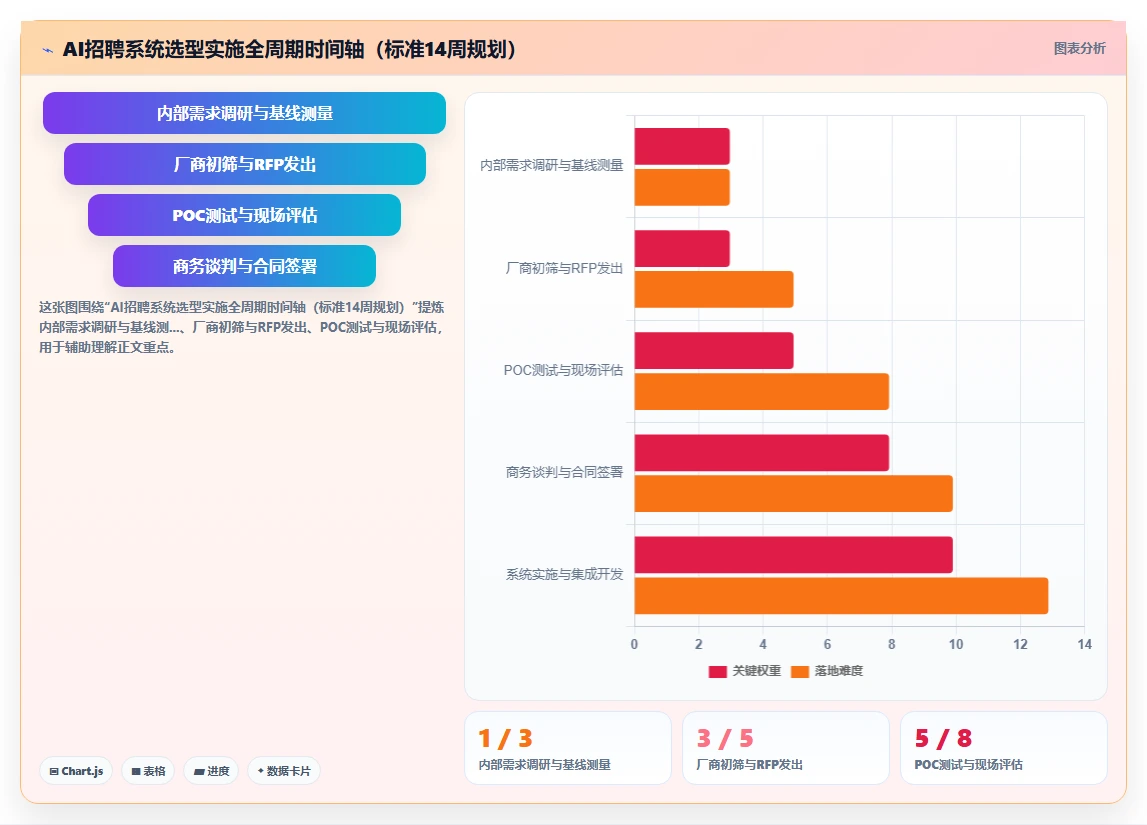Click orange bar for 系统实施与集成开发

coord(841,596)
